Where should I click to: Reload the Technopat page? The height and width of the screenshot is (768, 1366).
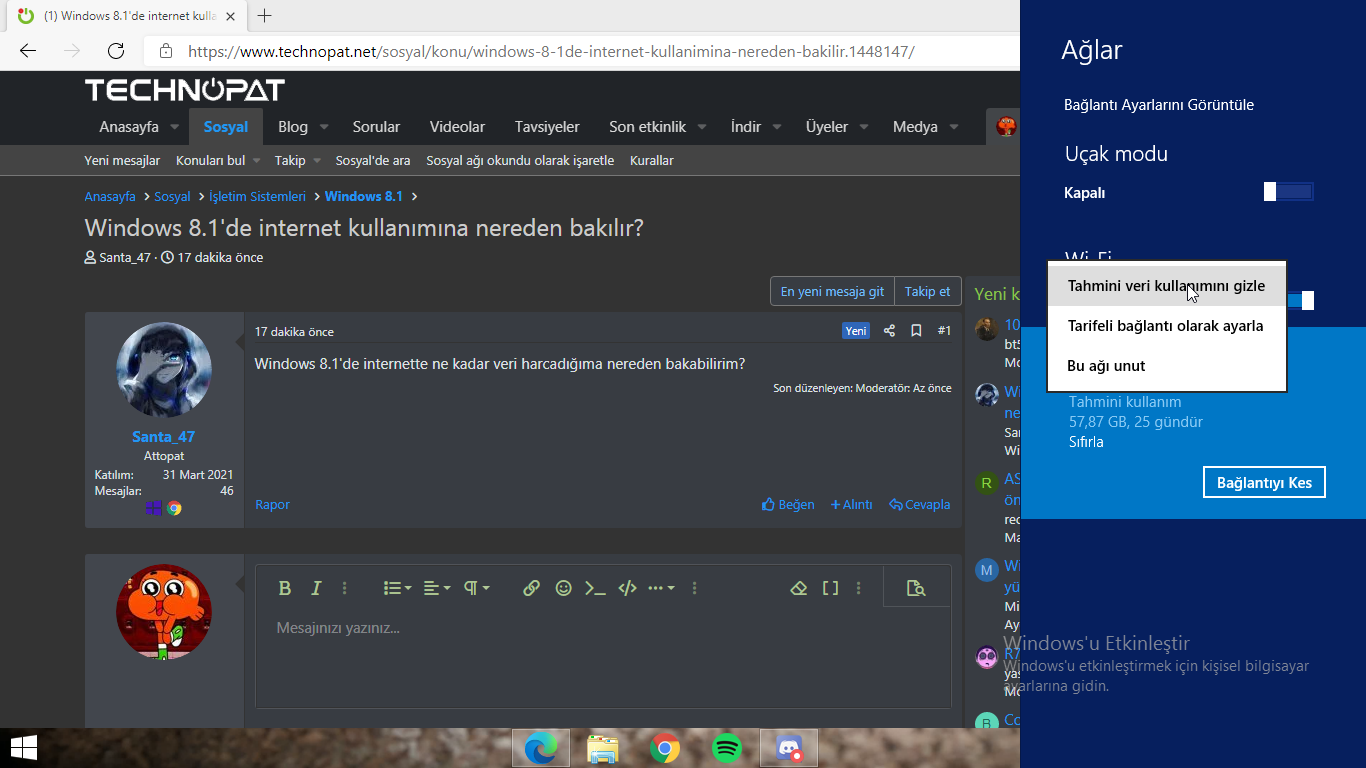pyautogui.click(x=116, y=51)
